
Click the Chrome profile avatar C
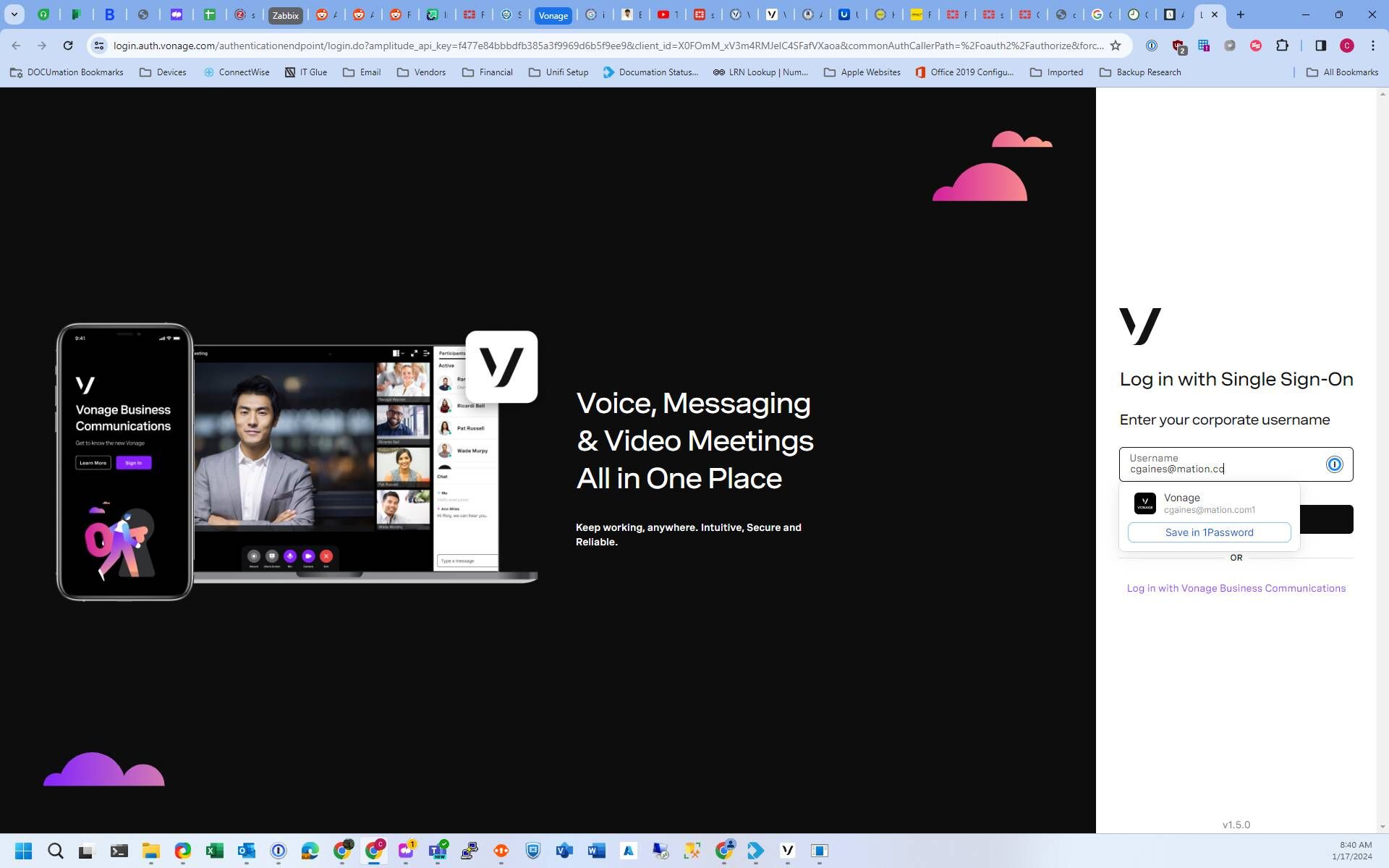pos(1346,46)
